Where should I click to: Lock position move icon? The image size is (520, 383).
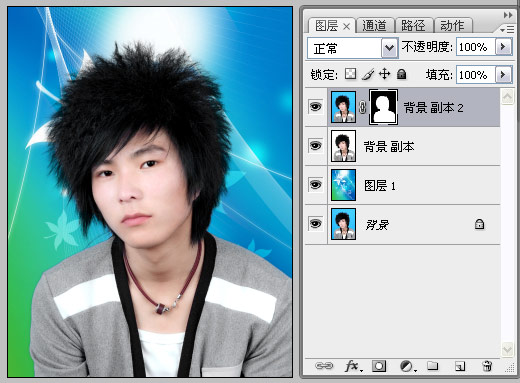(384, 74)
